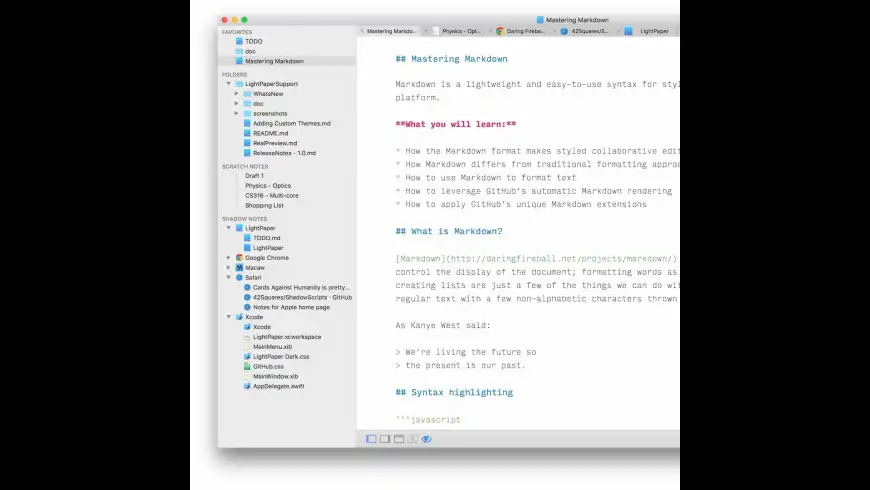Screen dimensions: 870x490
Task: Click the '**What you will learn:**' line
Action: point(456,124)
